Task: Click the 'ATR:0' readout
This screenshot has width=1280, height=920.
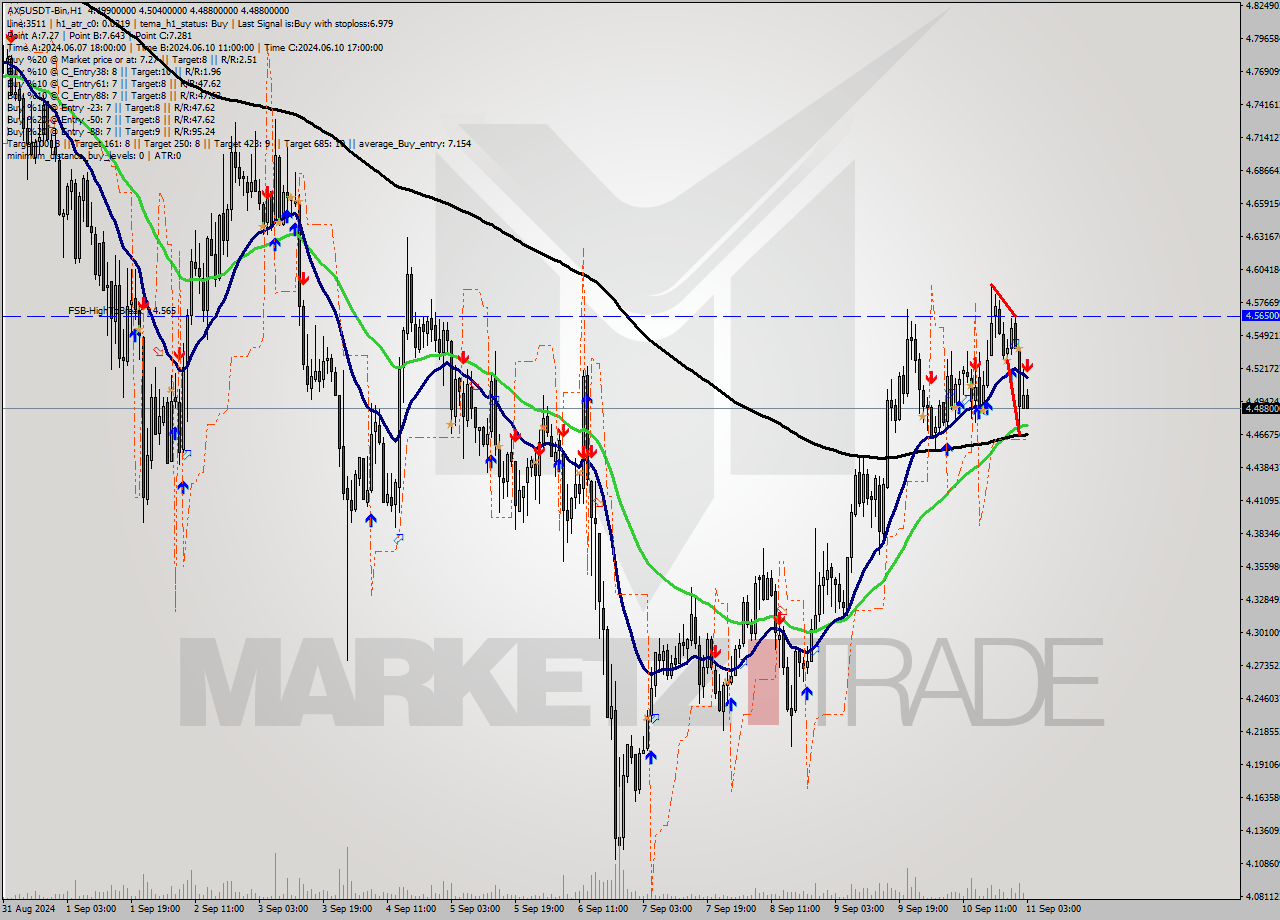Action: [167, 155]
